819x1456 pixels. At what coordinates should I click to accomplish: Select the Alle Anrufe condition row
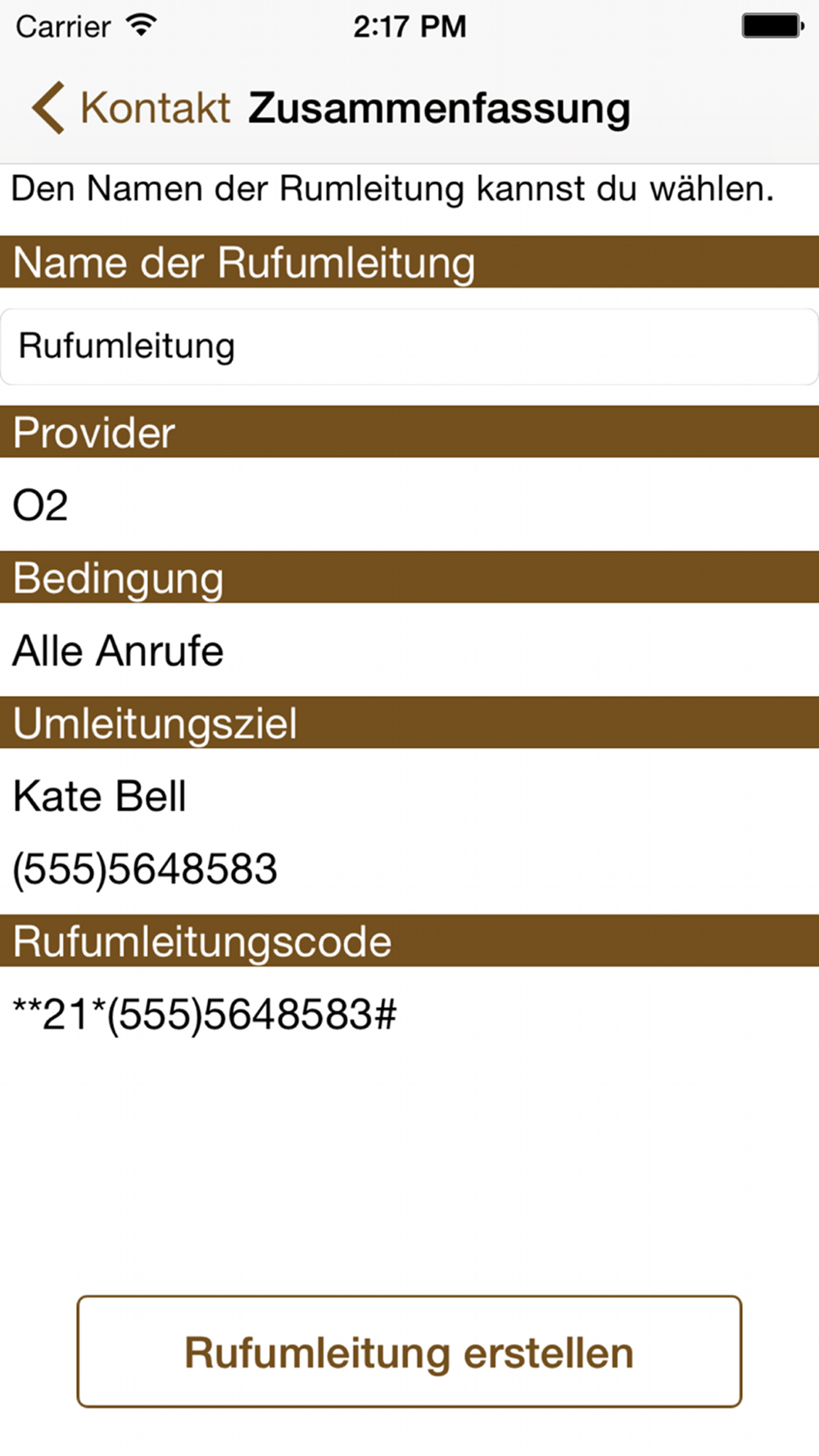[409, 650]
